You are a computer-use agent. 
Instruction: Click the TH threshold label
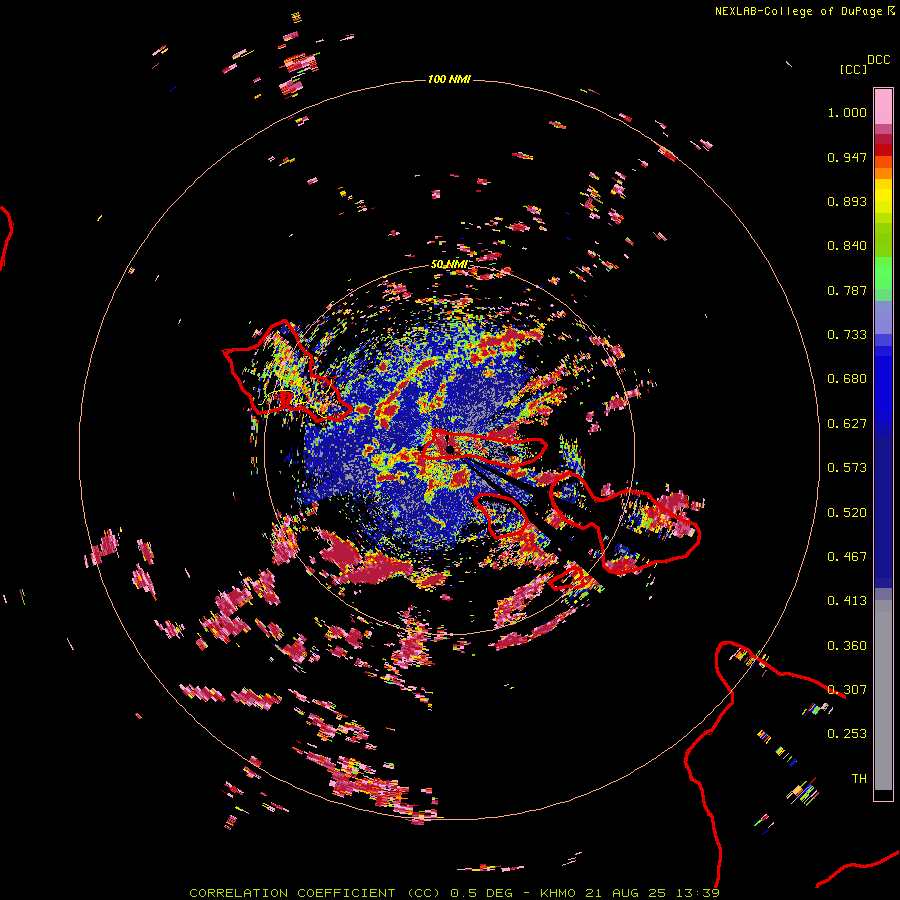(x=859, y=779)
